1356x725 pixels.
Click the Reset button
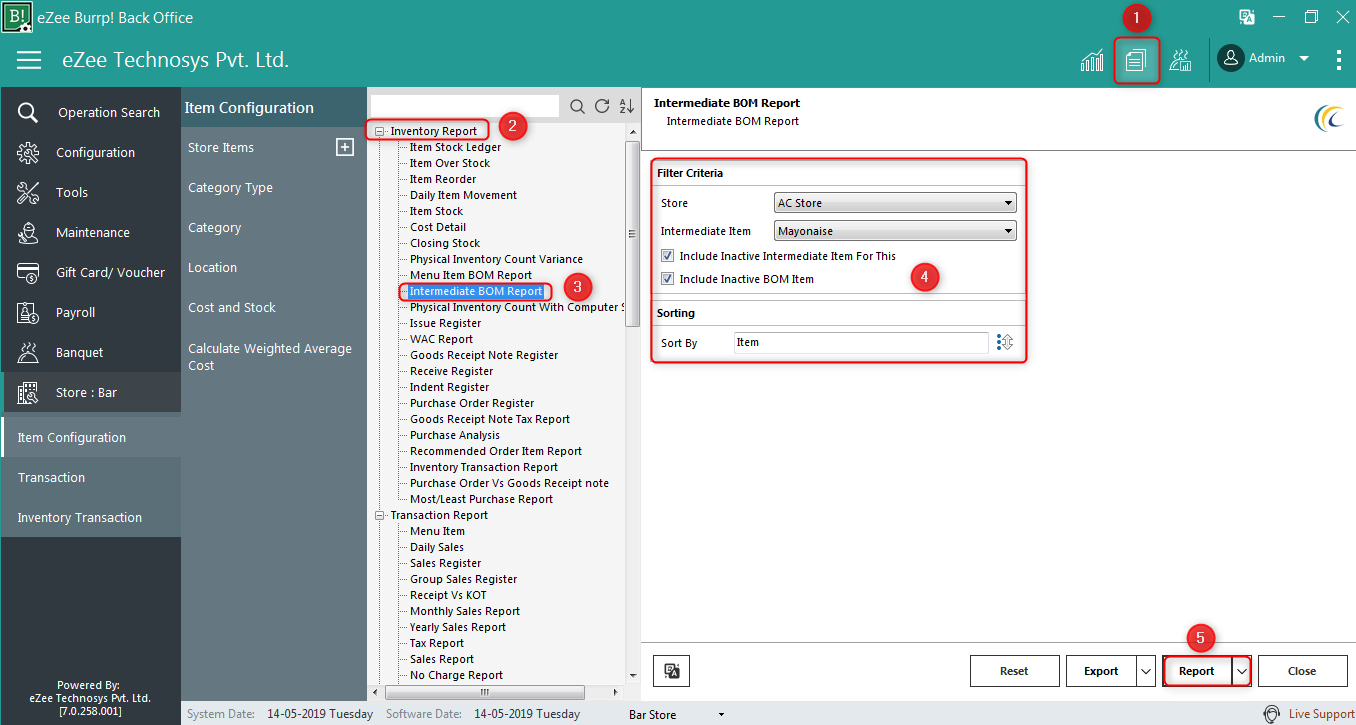click(x=1014, y=671)
